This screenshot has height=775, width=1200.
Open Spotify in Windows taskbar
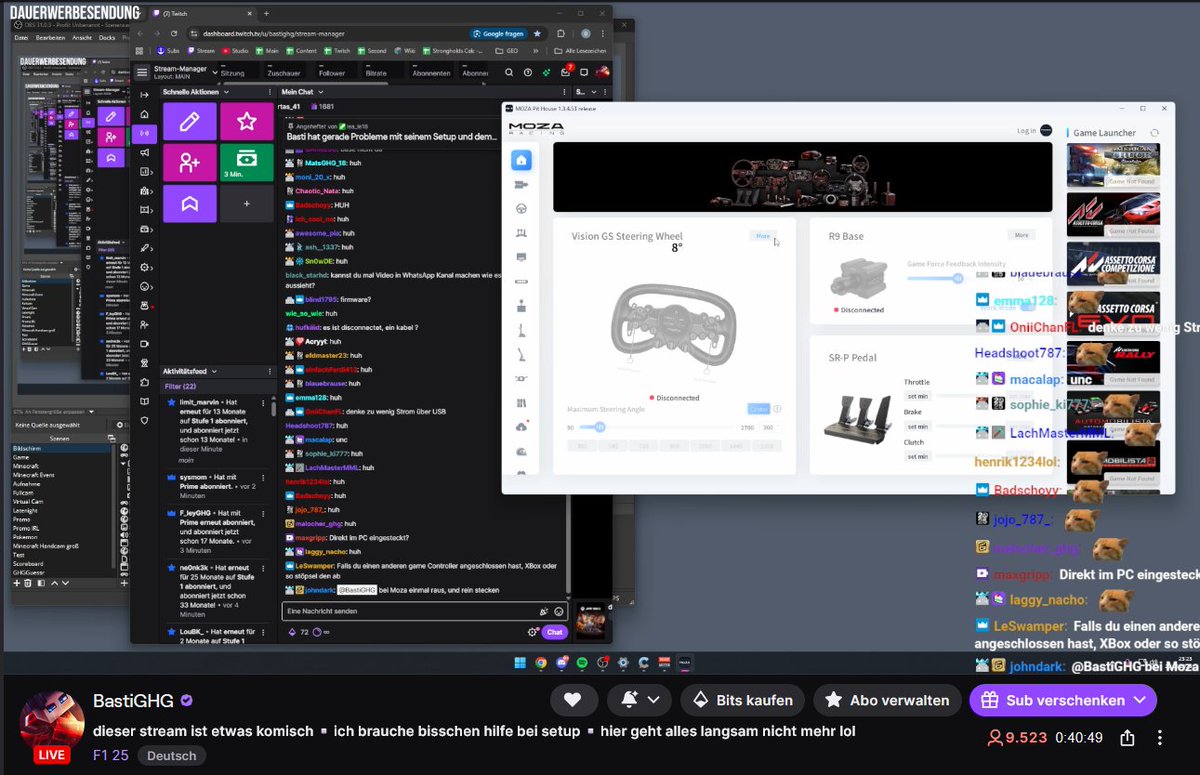pos(582,663)
